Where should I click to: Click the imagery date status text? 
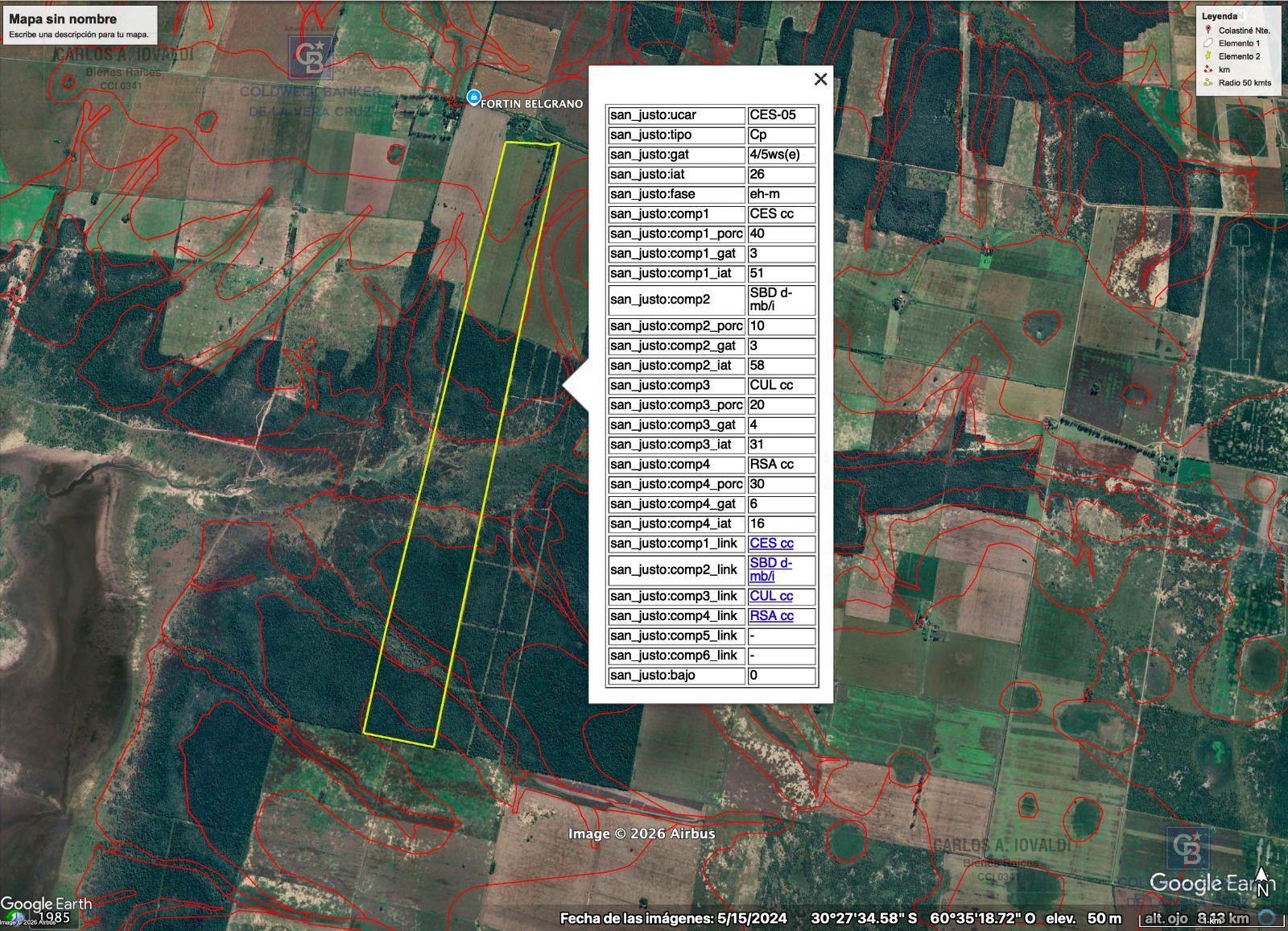(674, 918)
